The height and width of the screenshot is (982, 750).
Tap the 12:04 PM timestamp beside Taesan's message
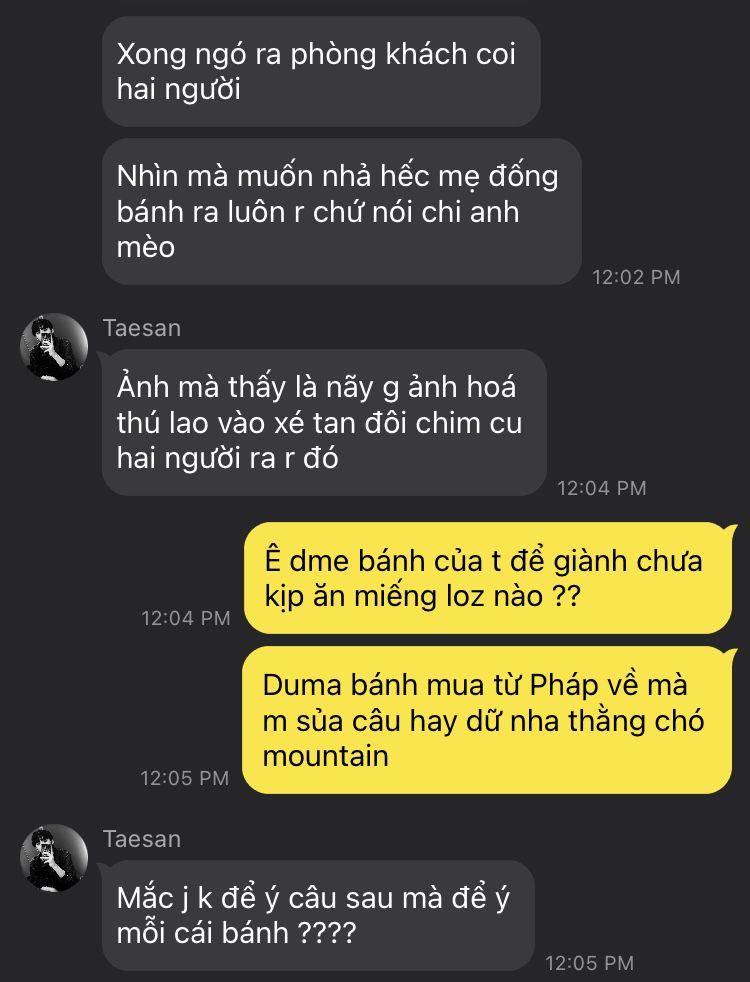tap(602, 488)
